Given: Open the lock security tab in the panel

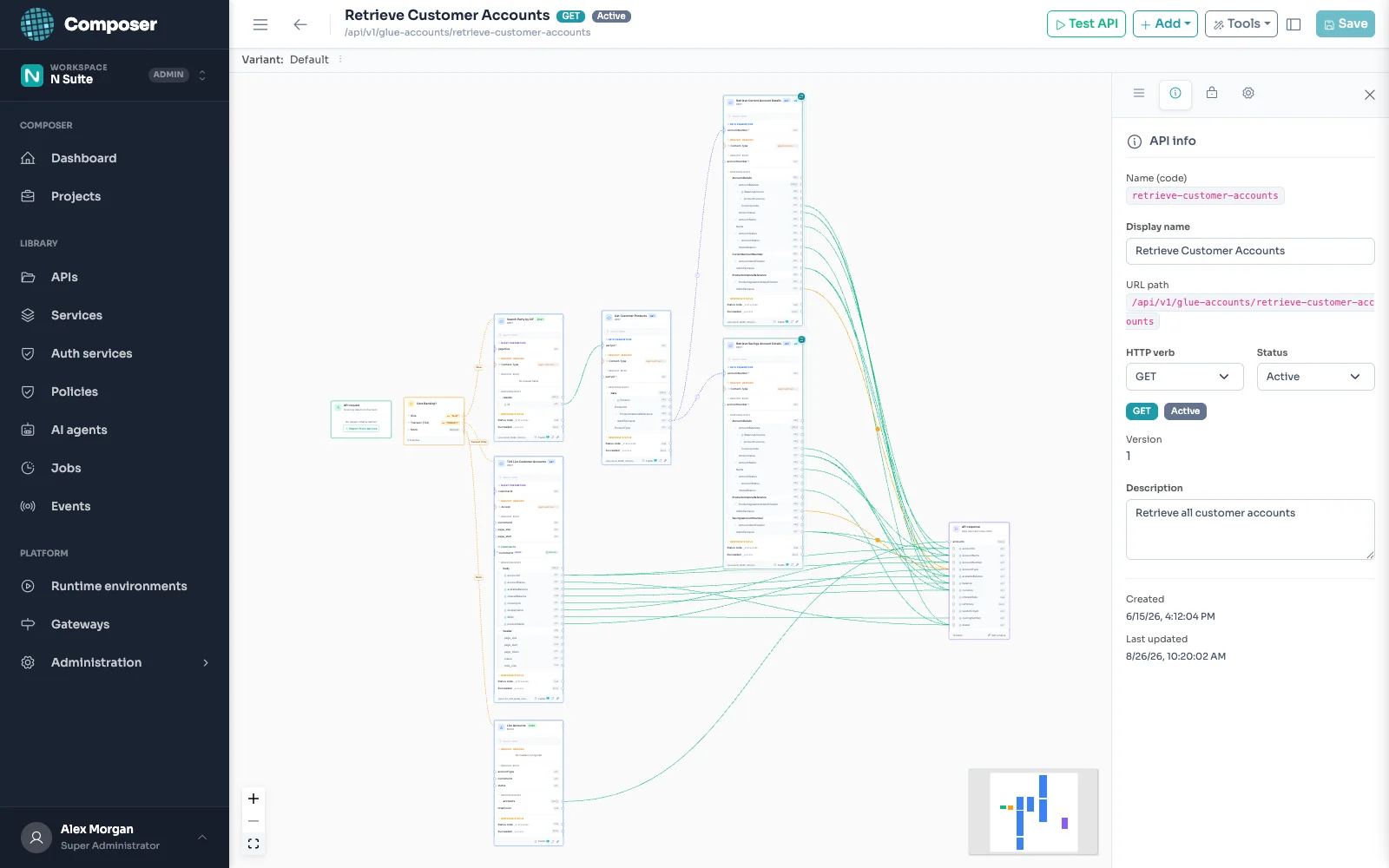Looking at the screenshot, I should click(x=1212, y=93).
